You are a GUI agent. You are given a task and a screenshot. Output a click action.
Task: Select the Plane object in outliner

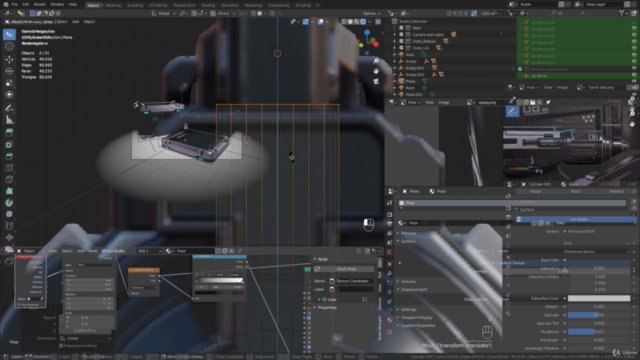point(410,81)
